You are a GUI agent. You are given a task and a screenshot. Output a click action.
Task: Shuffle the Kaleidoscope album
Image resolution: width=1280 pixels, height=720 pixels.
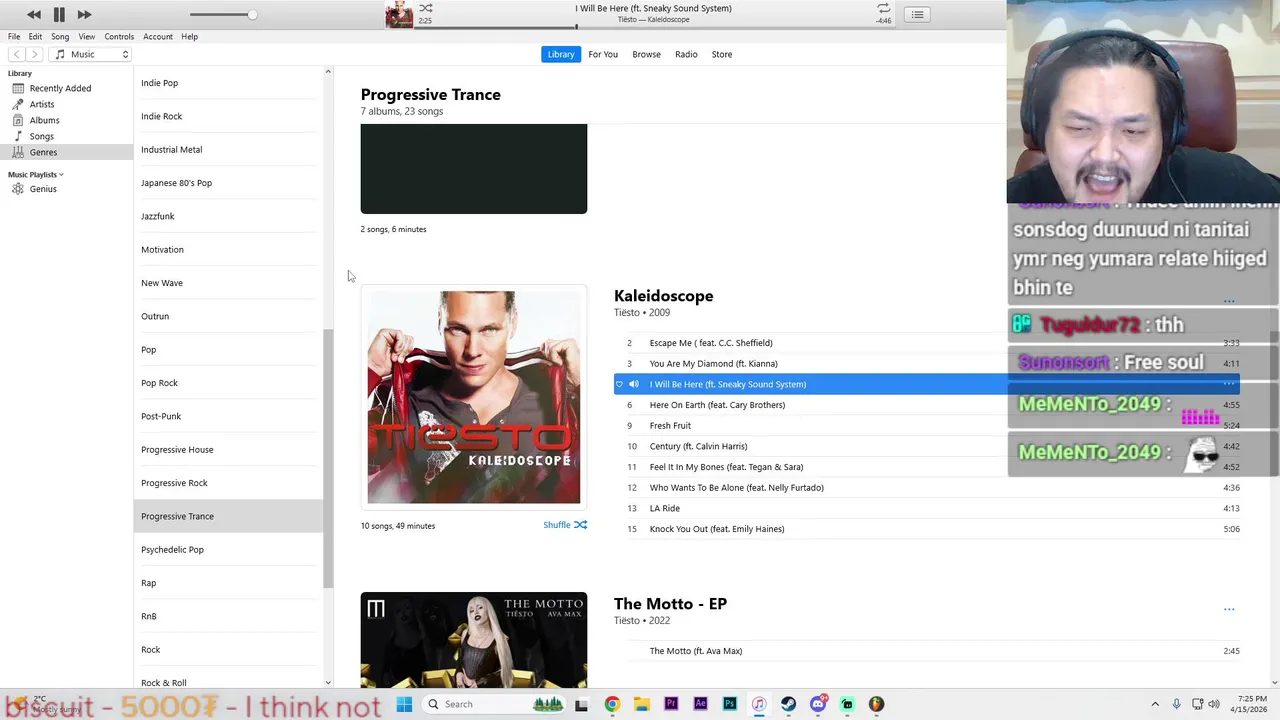point(565,525)
